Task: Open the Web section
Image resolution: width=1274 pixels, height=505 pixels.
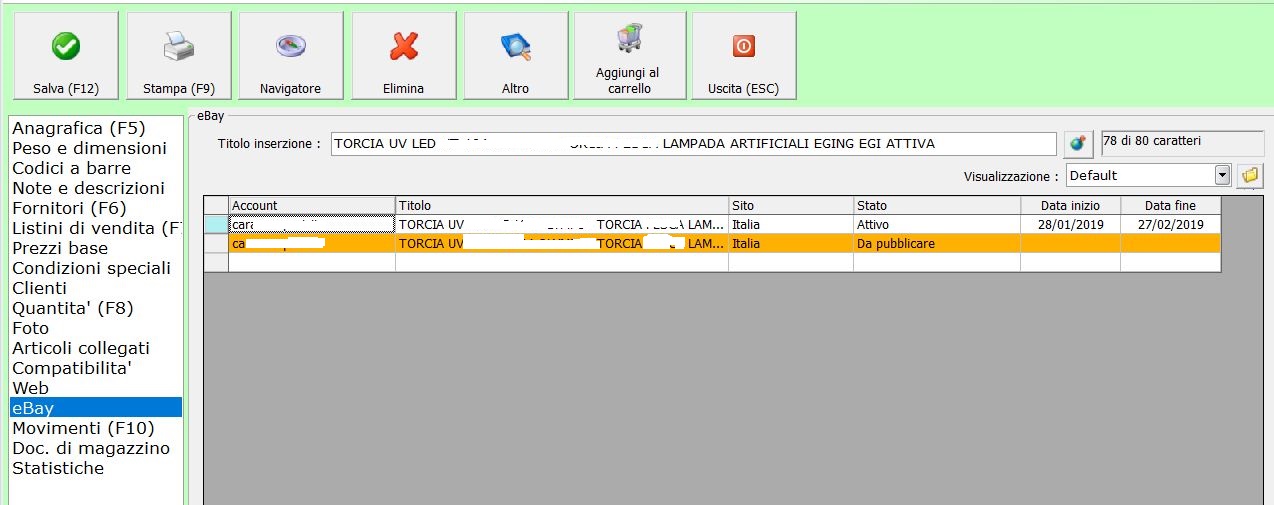Action: (x=30, y=388)
